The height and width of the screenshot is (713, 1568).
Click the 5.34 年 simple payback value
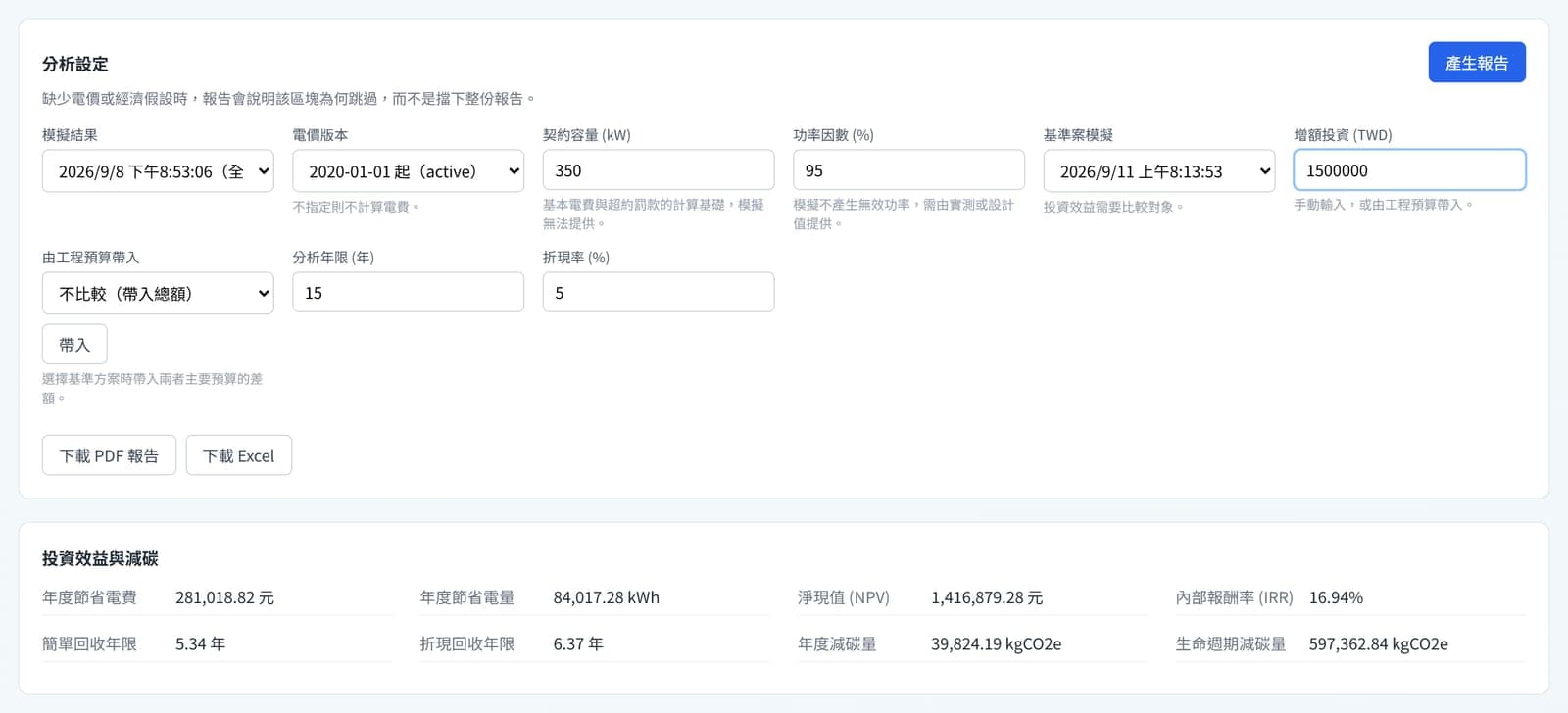201,644
